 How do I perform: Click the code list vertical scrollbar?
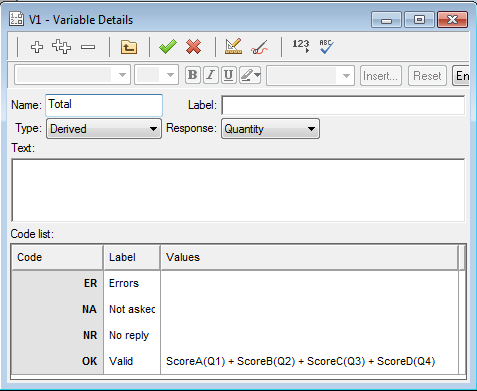462,309
